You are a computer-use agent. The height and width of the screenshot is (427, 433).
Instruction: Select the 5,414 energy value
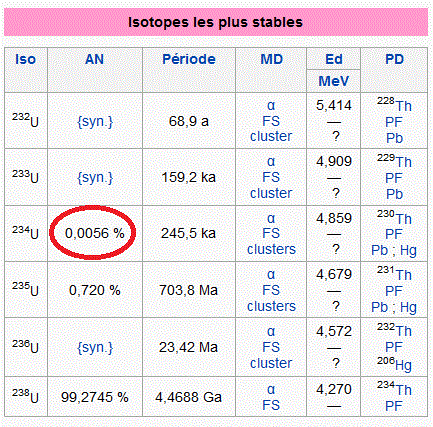[x=334, y=106]
